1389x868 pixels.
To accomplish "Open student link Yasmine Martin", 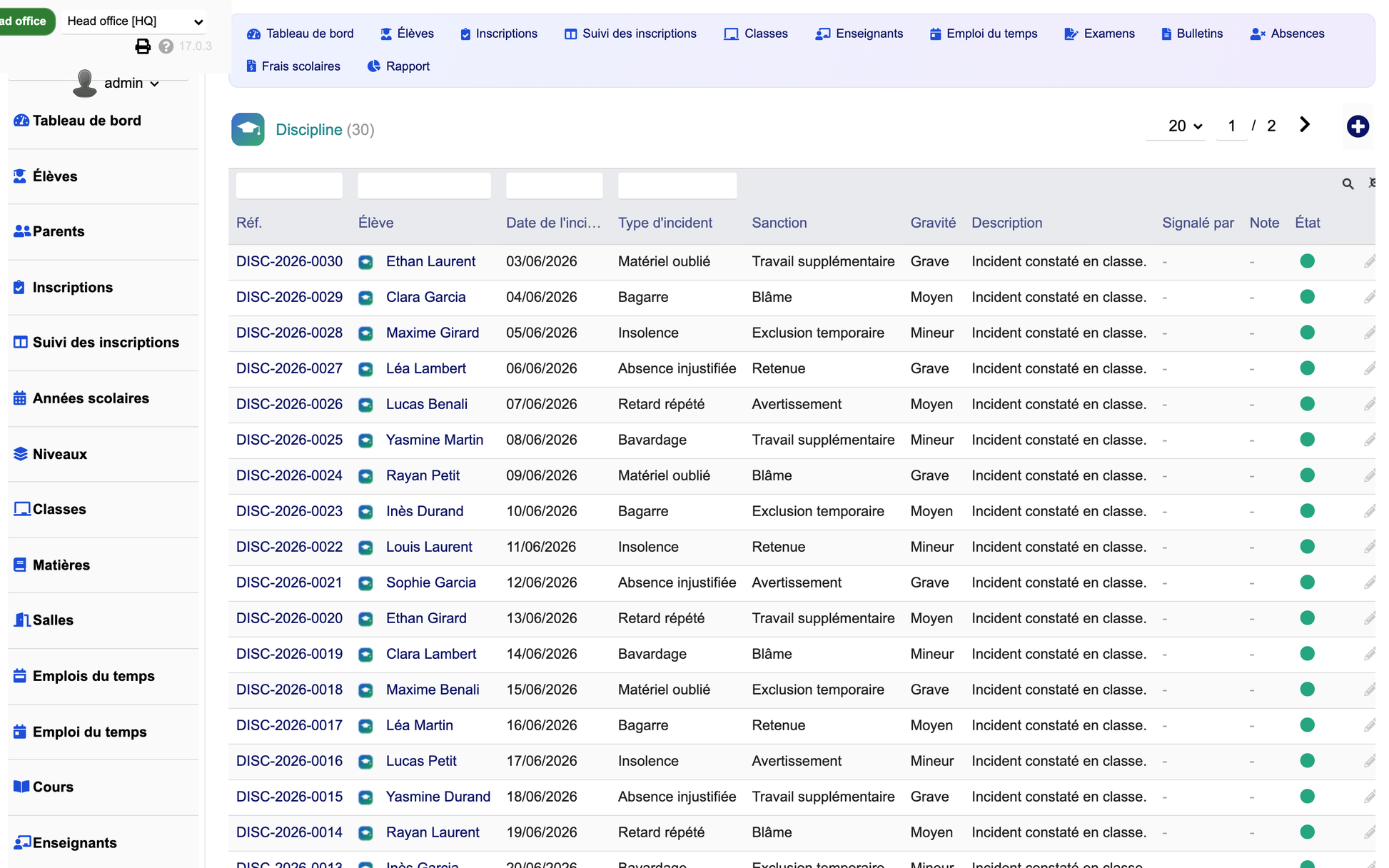I will pyautogui.click(x=435, y=440).
